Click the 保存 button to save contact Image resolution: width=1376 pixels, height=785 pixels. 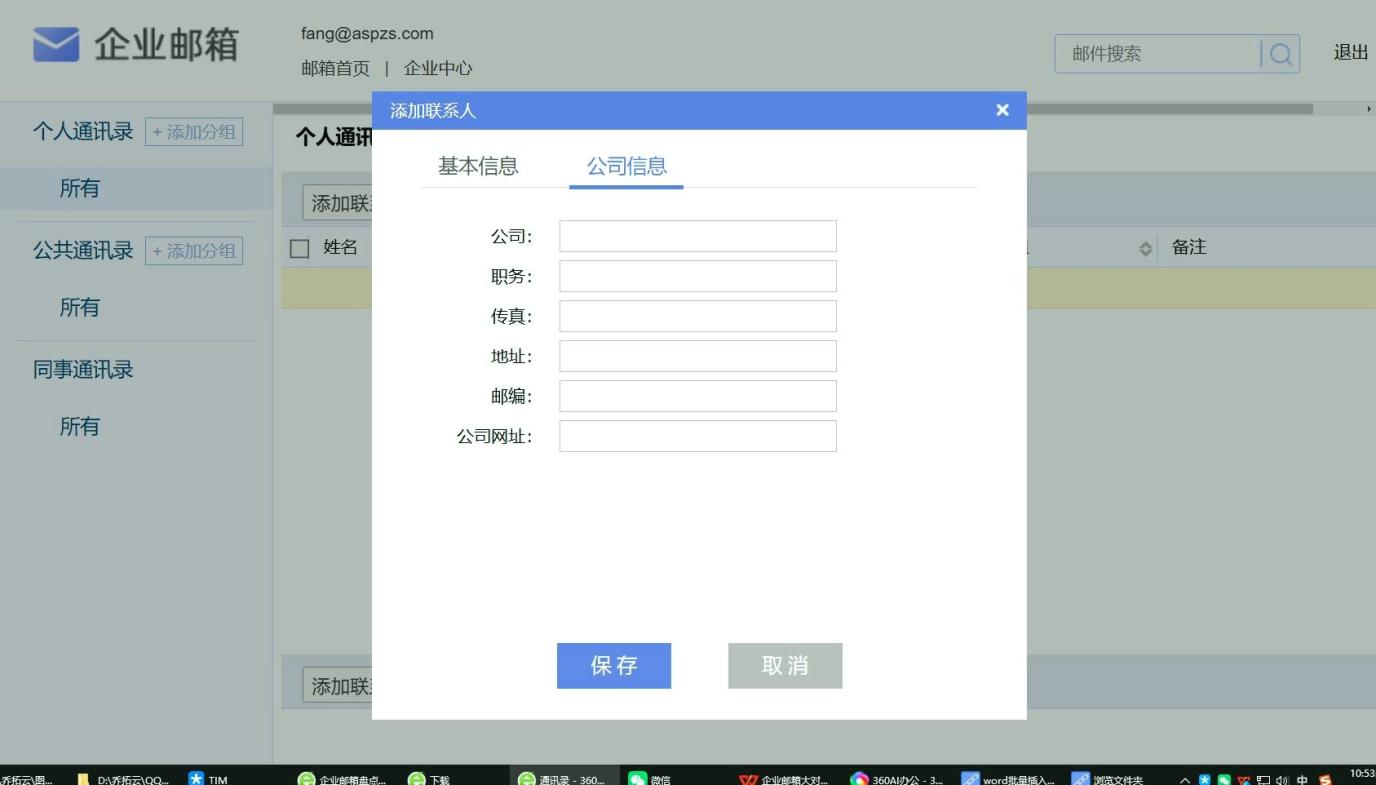click(613, 665)
